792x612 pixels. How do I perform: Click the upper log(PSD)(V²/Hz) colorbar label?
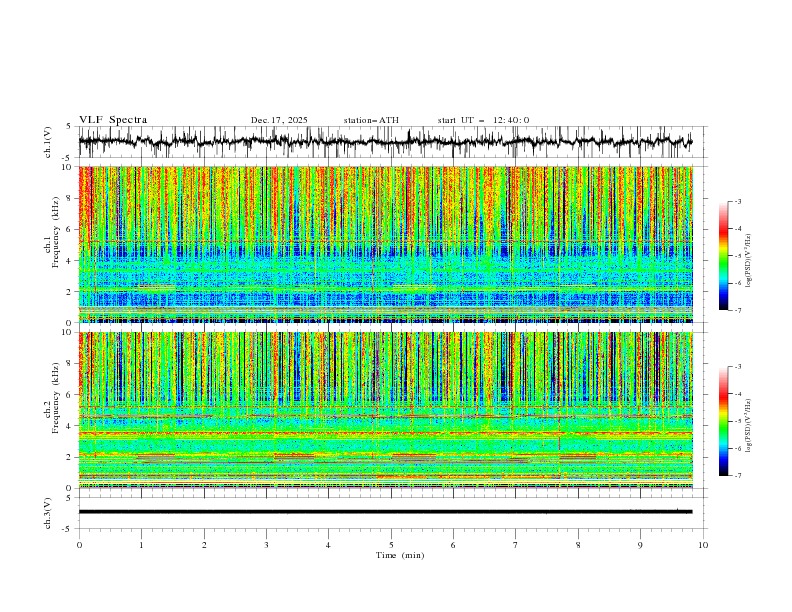click(749, 261)
